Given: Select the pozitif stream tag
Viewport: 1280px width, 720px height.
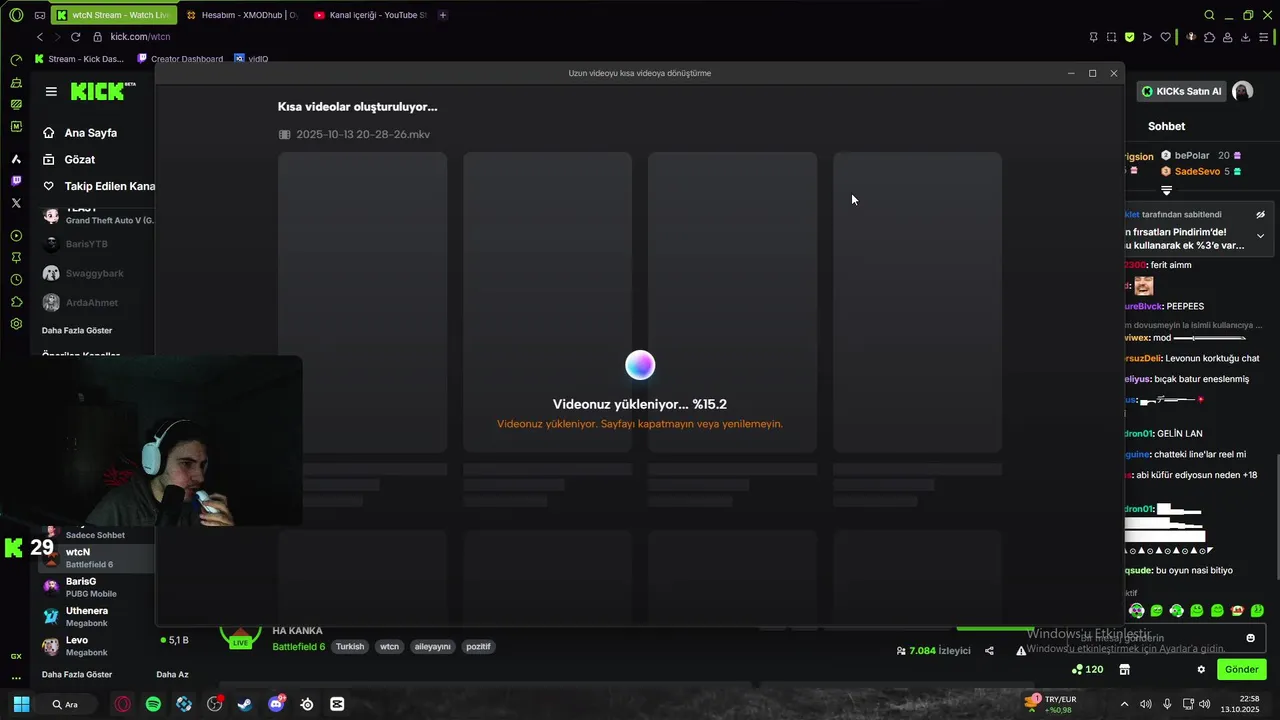Looking at the screenshot, I should point(479,647).
